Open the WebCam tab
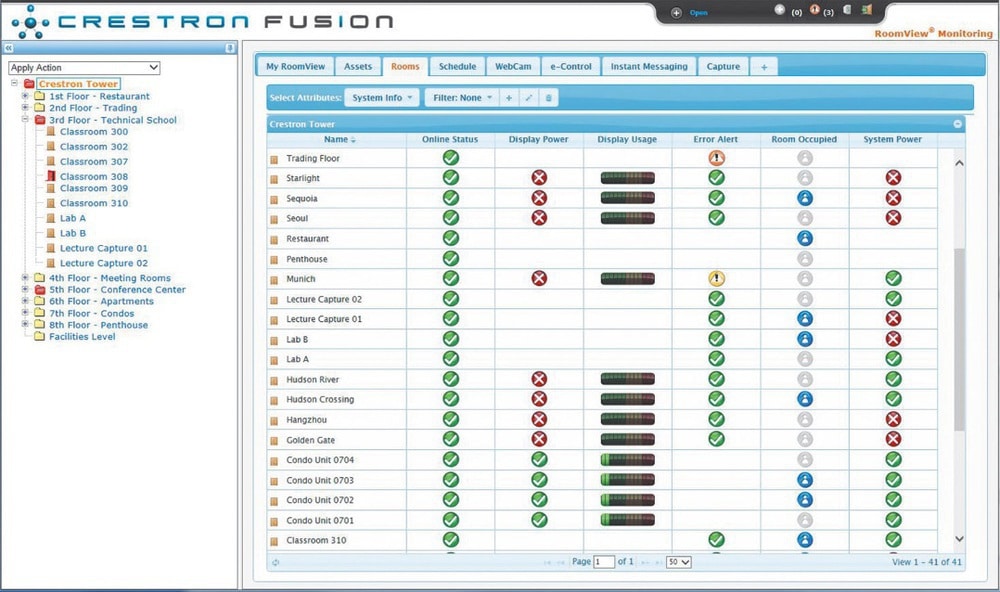 513,66
